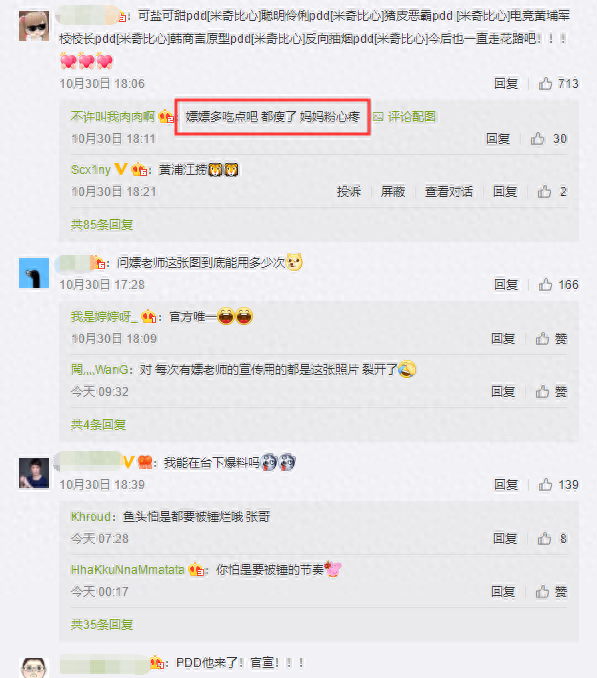The width and height of the screenshot is (597, 678).
Task: Click 屏蔽 on Scx1ny's reply
Action: 393,192
